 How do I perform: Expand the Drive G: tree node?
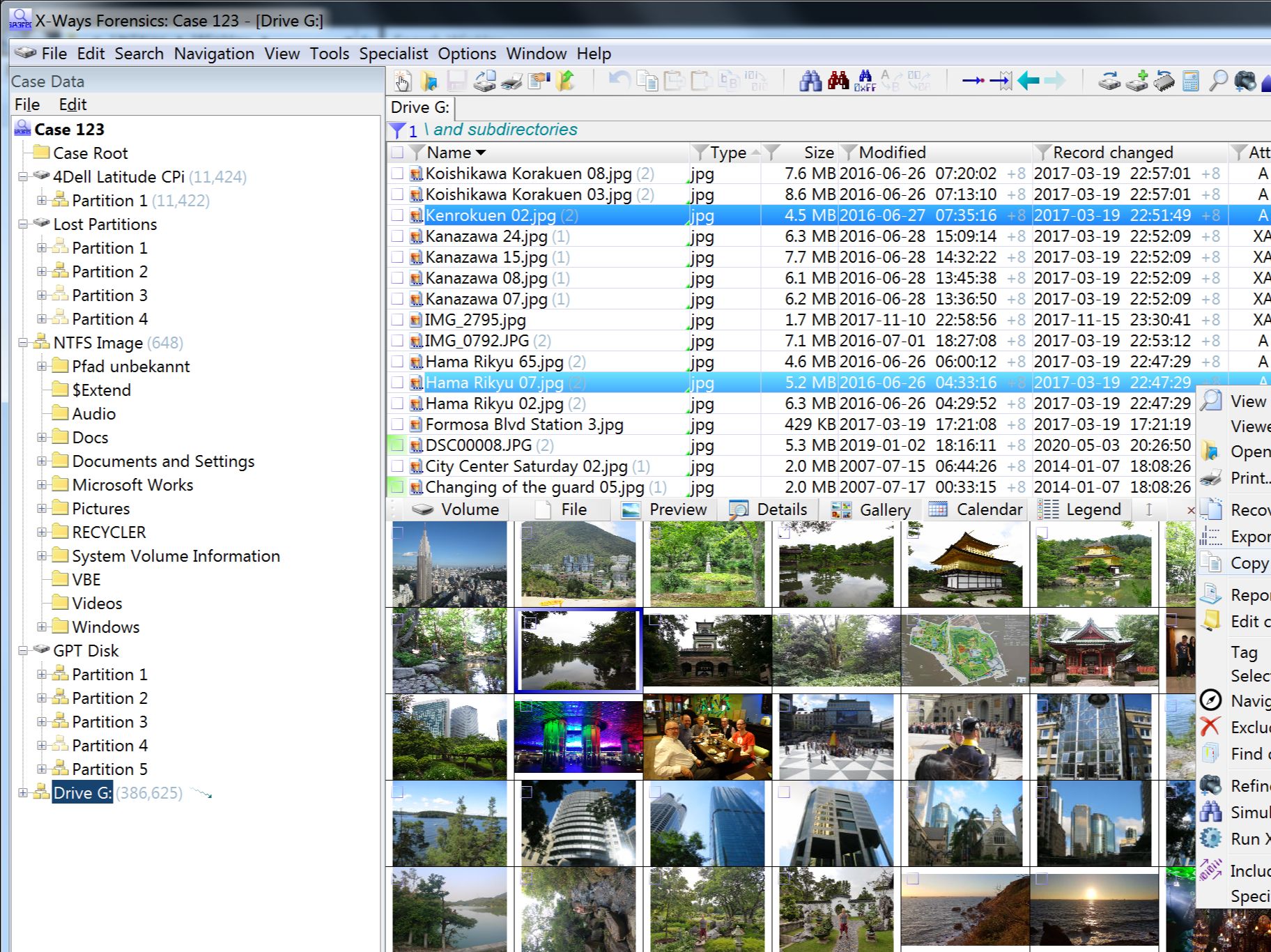[23, 793]
